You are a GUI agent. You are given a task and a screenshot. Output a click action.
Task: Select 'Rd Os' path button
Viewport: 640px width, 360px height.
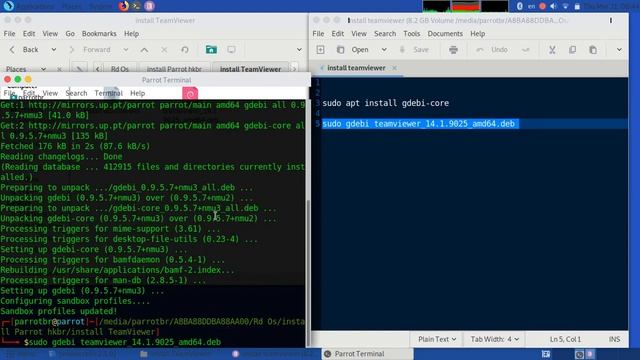click(120, 69)
